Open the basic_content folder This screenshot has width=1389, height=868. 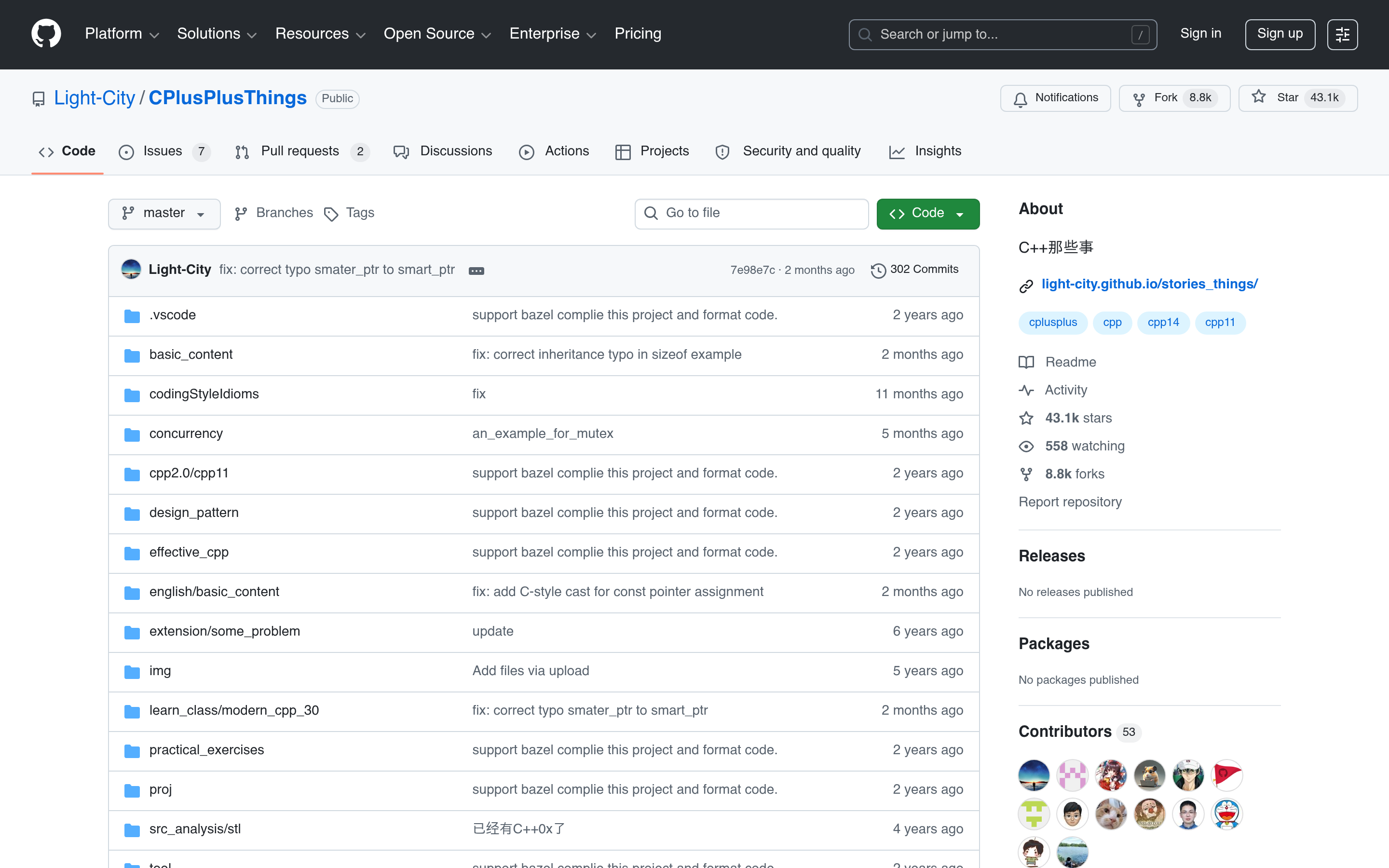click(191, 355)
